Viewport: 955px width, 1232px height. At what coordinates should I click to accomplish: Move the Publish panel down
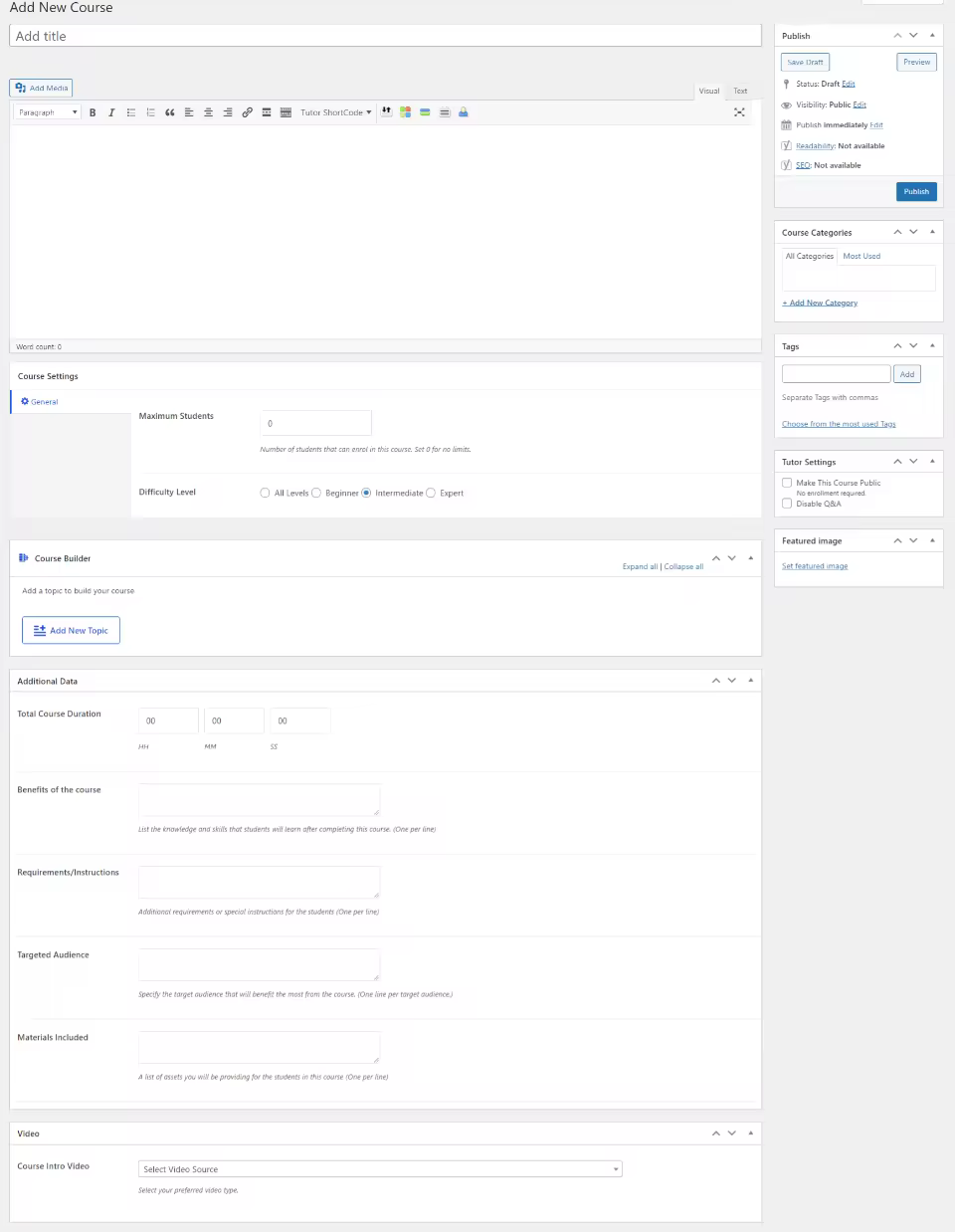[x=913, y=36]
